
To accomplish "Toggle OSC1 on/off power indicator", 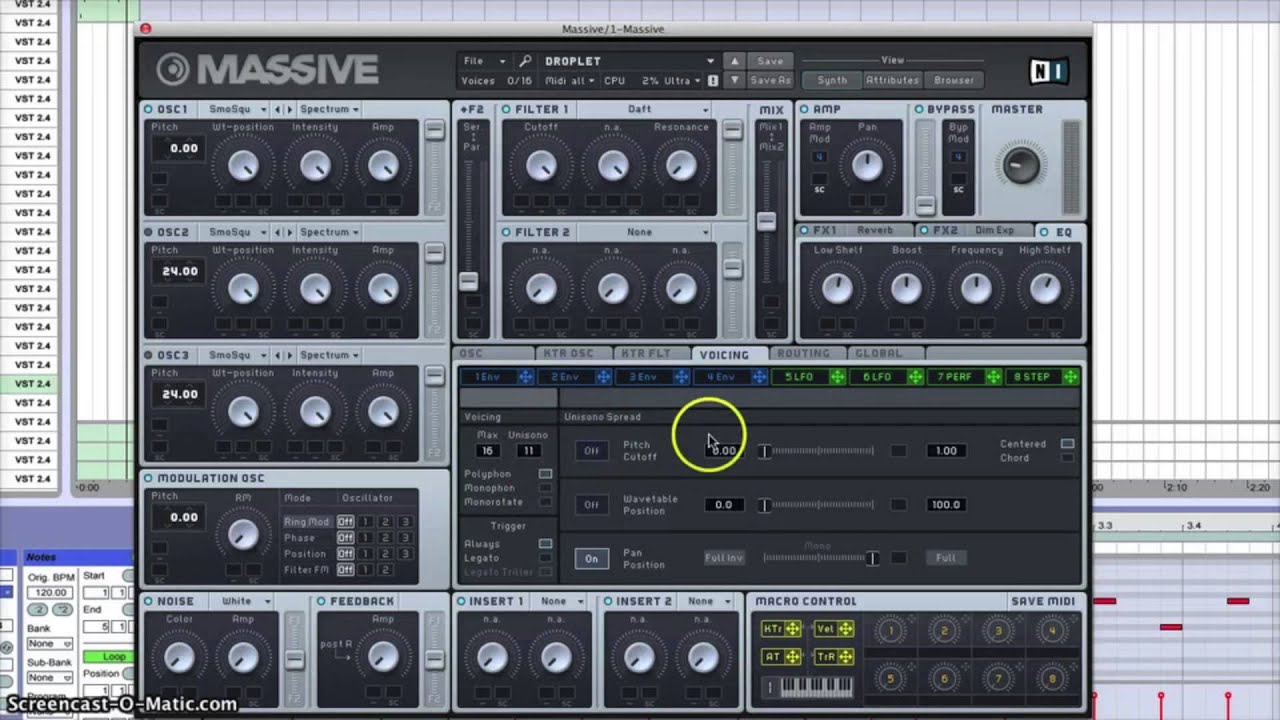I will click(x=148, y=109).
